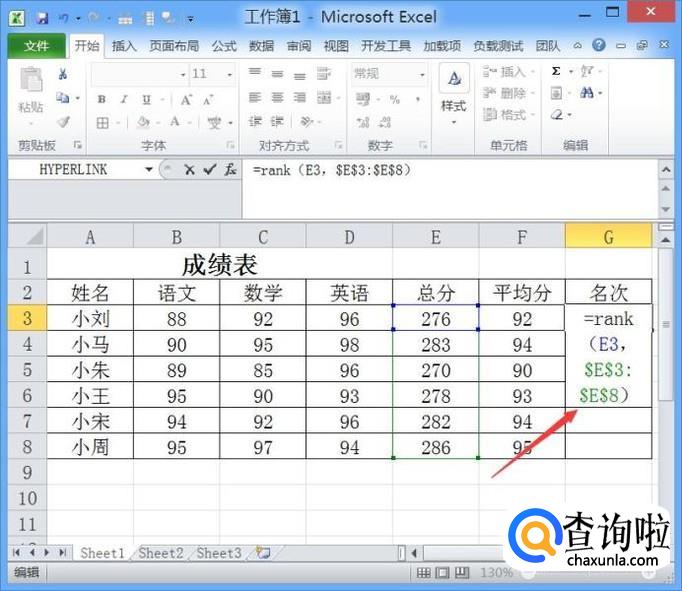Screen dimensions: 682x591
Task: Open the number format (常规) dropdown
Action: point(422,75)
